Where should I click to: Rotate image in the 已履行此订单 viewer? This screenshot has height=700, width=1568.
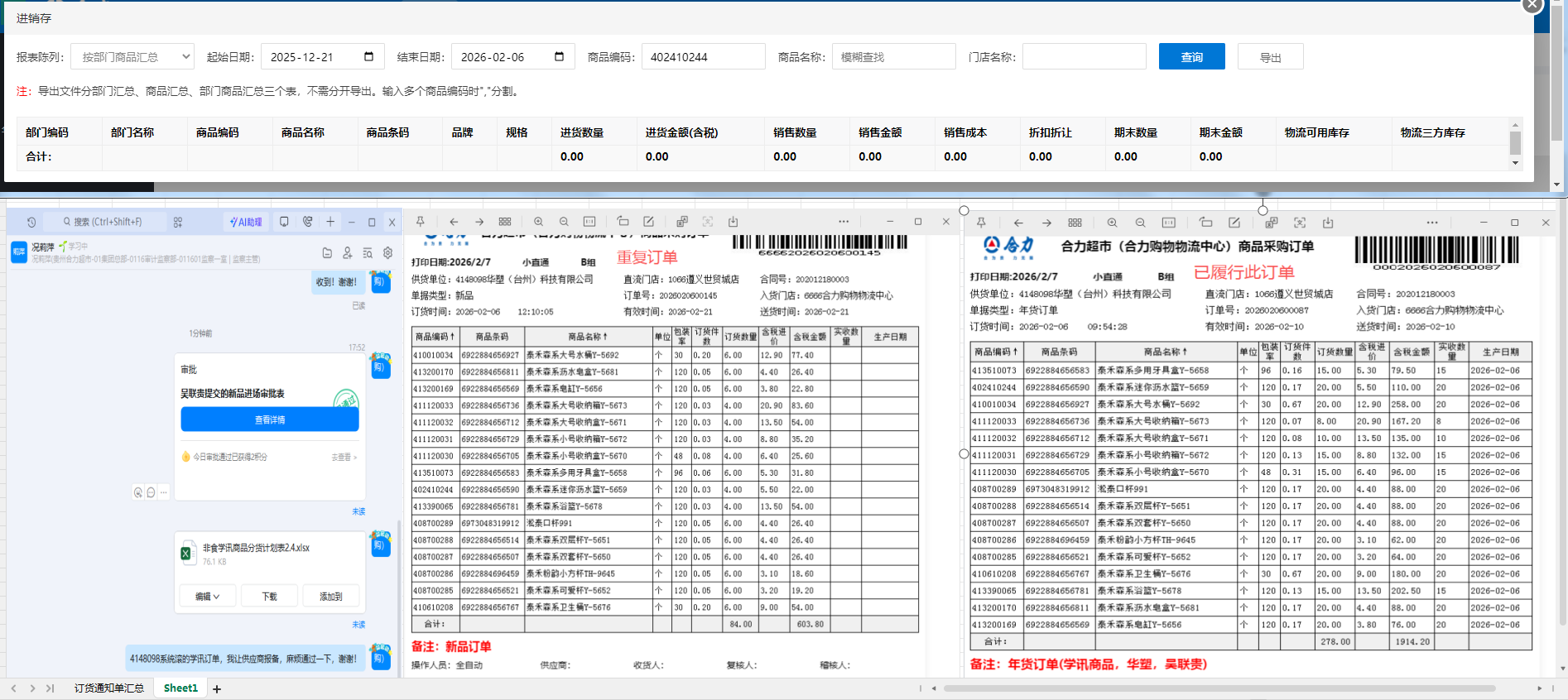(x=1205, y=223)
